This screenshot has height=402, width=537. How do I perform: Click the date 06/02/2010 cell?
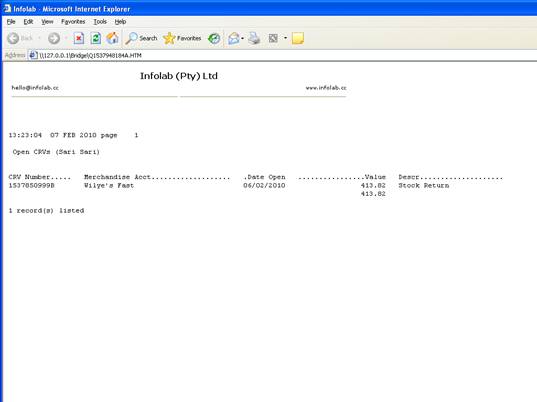pyautogui.click(x=264, y=186)
